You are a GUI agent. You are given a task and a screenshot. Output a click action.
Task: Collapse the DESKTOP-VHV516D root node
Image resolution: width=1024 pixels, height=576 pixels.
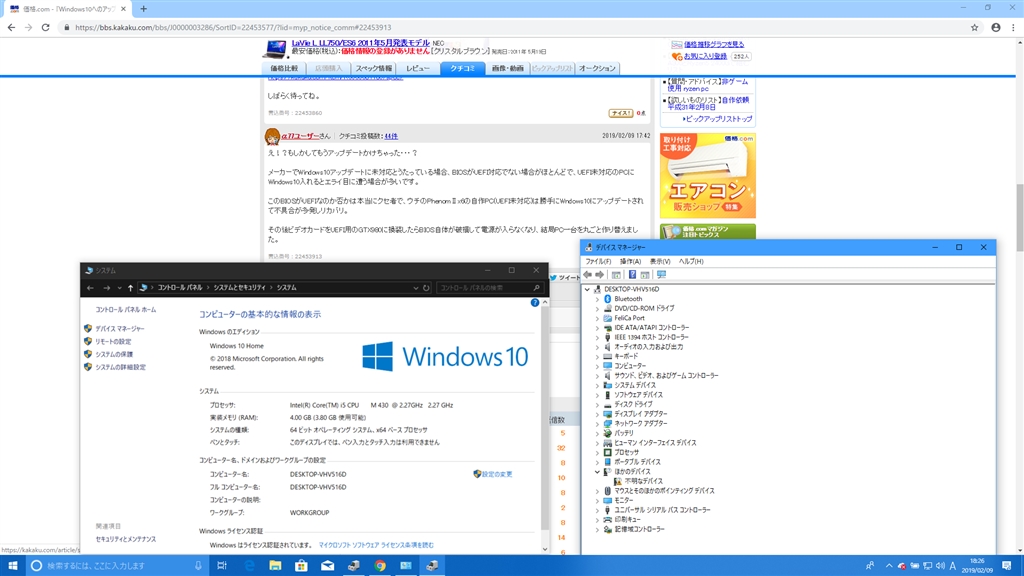point(587,289)
